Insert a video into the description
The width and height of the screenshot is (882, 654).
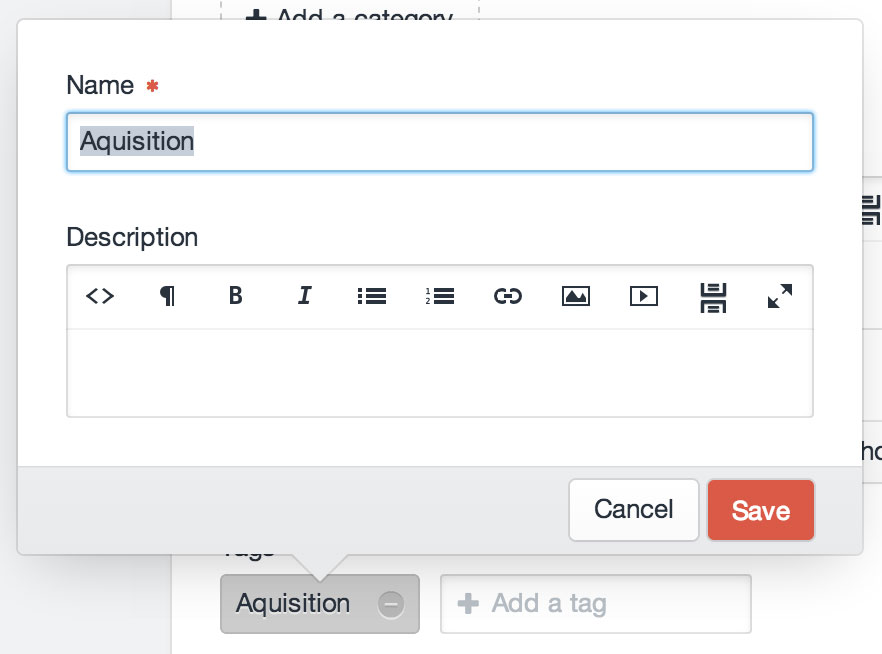pyautogui.click(x=643, y=296)
